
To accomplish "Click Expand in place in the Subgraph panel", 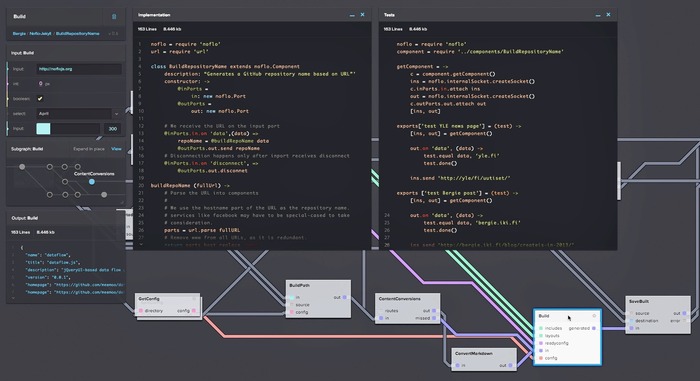I will click(89, 149).
